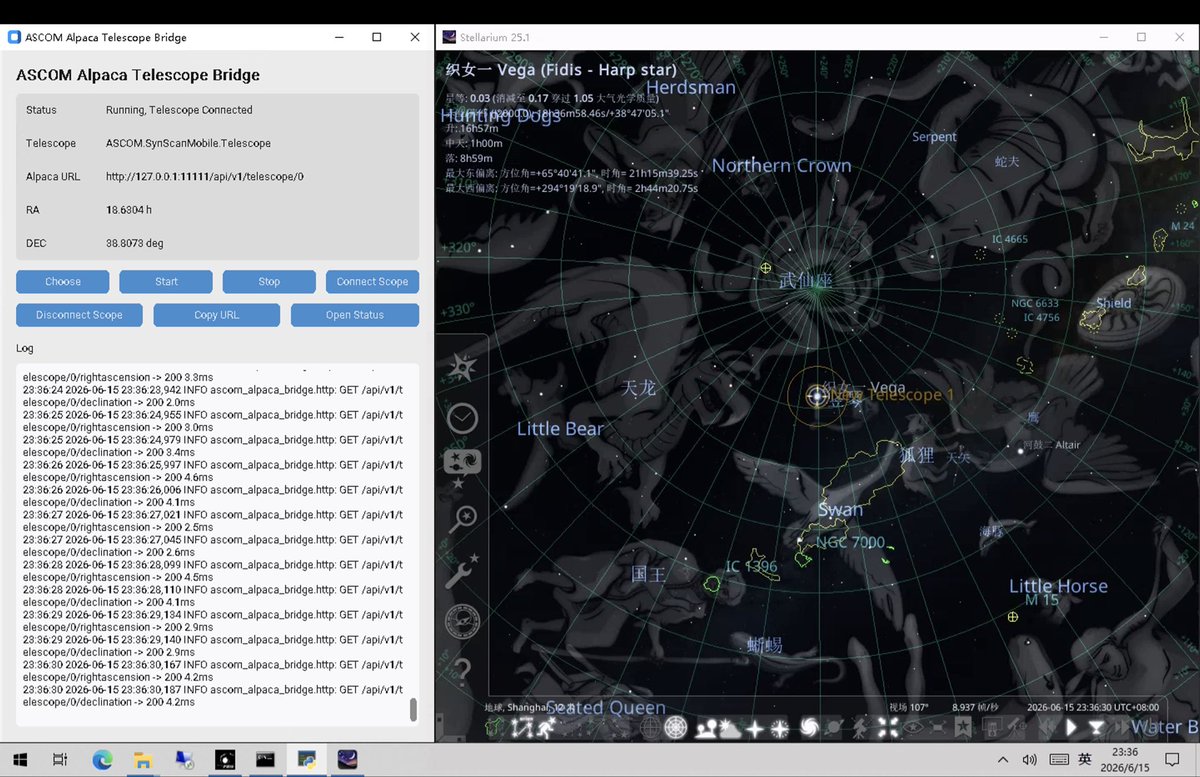This screenshot has height=777, width=1200.
Task: Click the Northern Crown constellation label
Action: (x=782, y=166)
